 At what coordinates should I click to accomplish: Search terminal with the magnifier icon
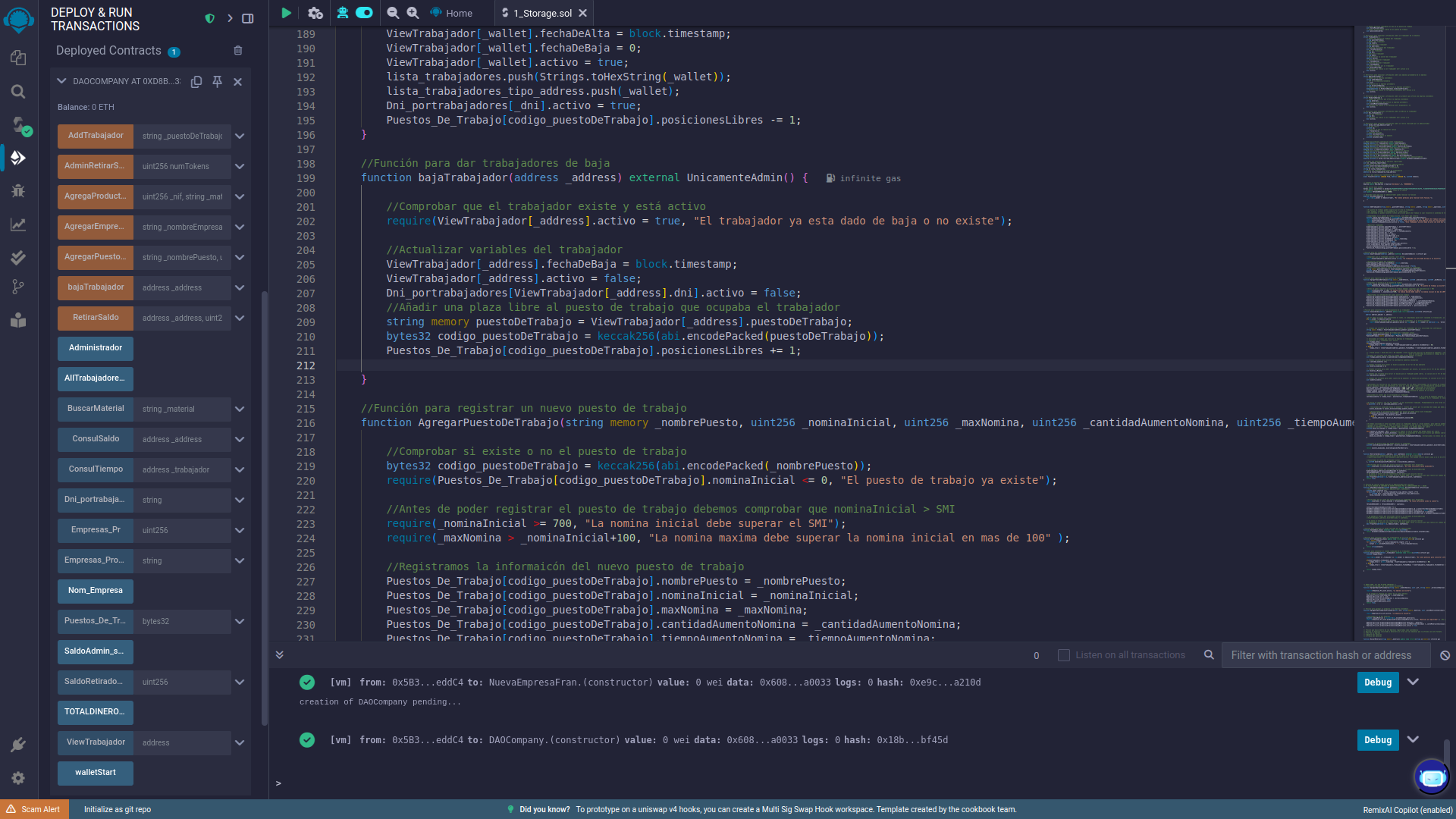pos(1209,654)
